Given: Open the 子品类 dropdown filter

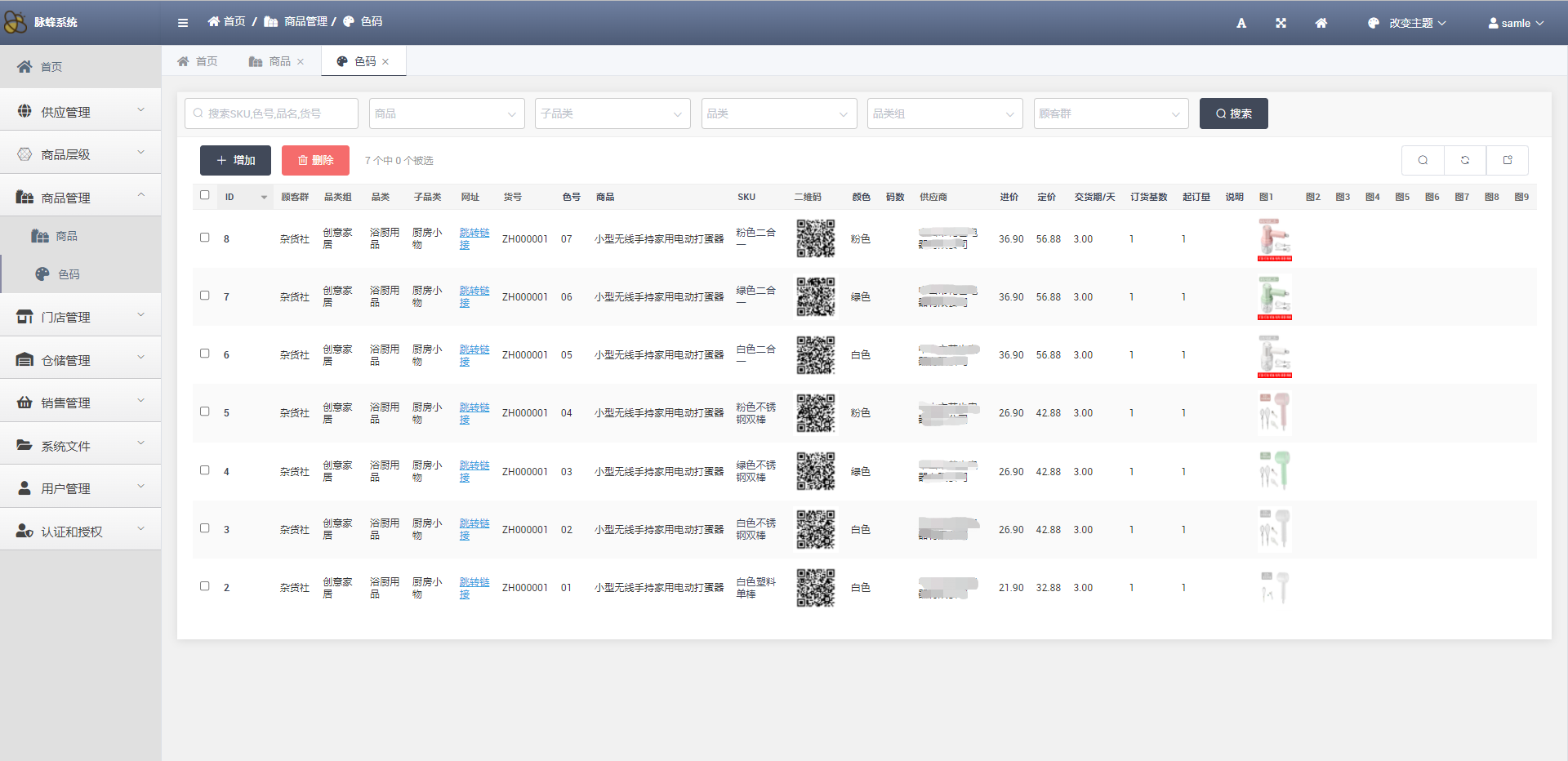Looking at the screenshot, I should (x=612, y=113).
